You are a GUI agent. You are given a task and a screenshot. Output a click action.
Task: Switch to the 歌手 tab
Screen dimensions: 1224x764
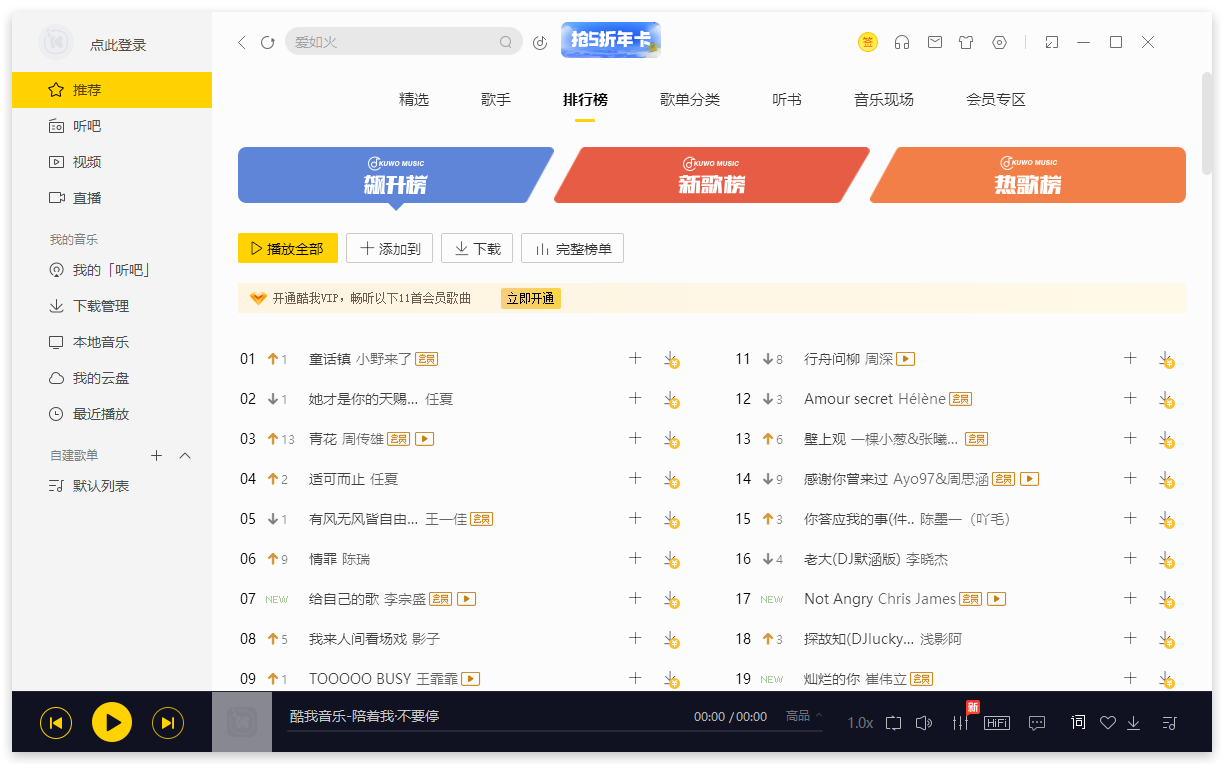coord(495,99)
